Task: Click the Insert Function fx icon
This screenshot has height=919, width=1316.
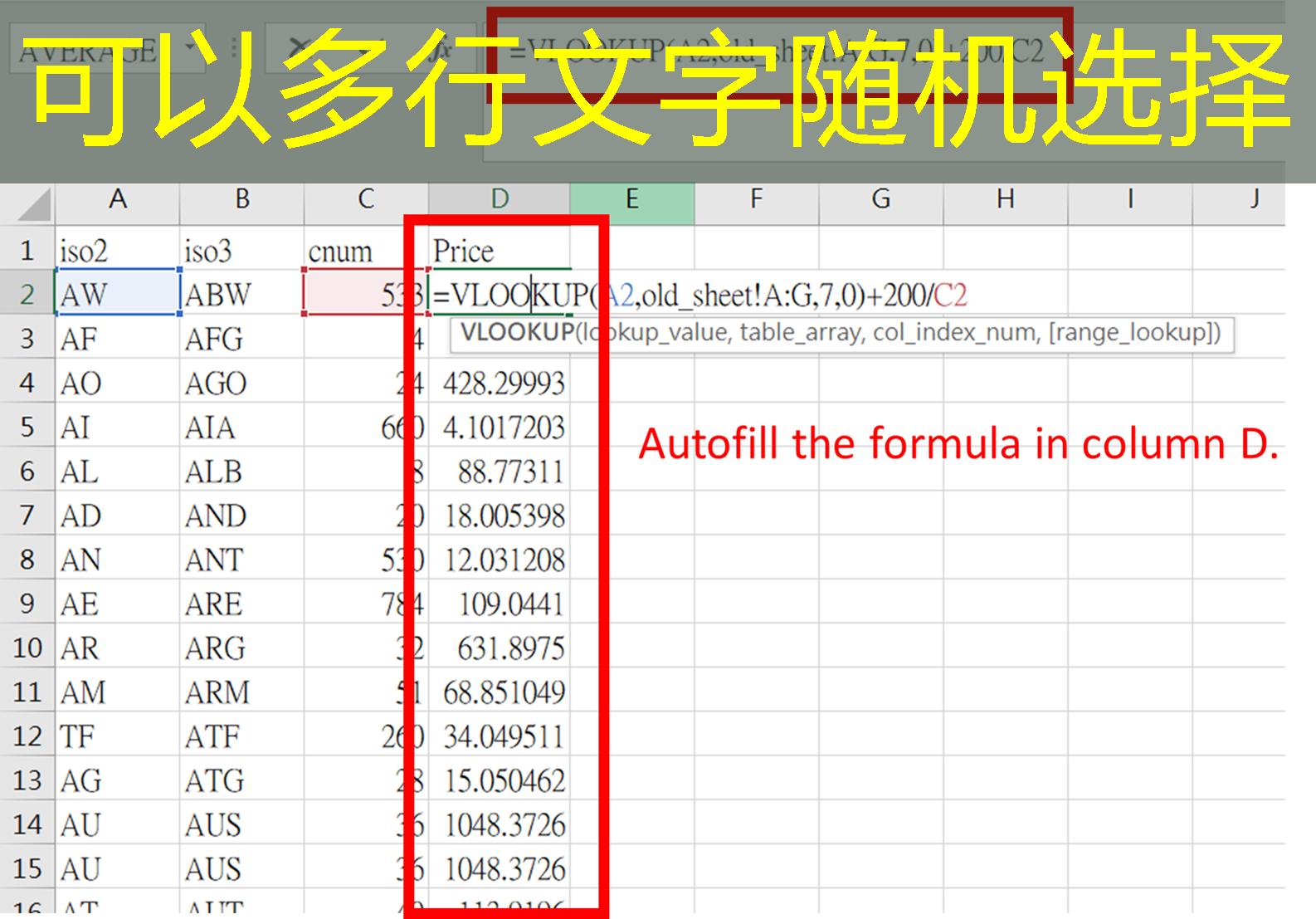Action: click(440, 50)
